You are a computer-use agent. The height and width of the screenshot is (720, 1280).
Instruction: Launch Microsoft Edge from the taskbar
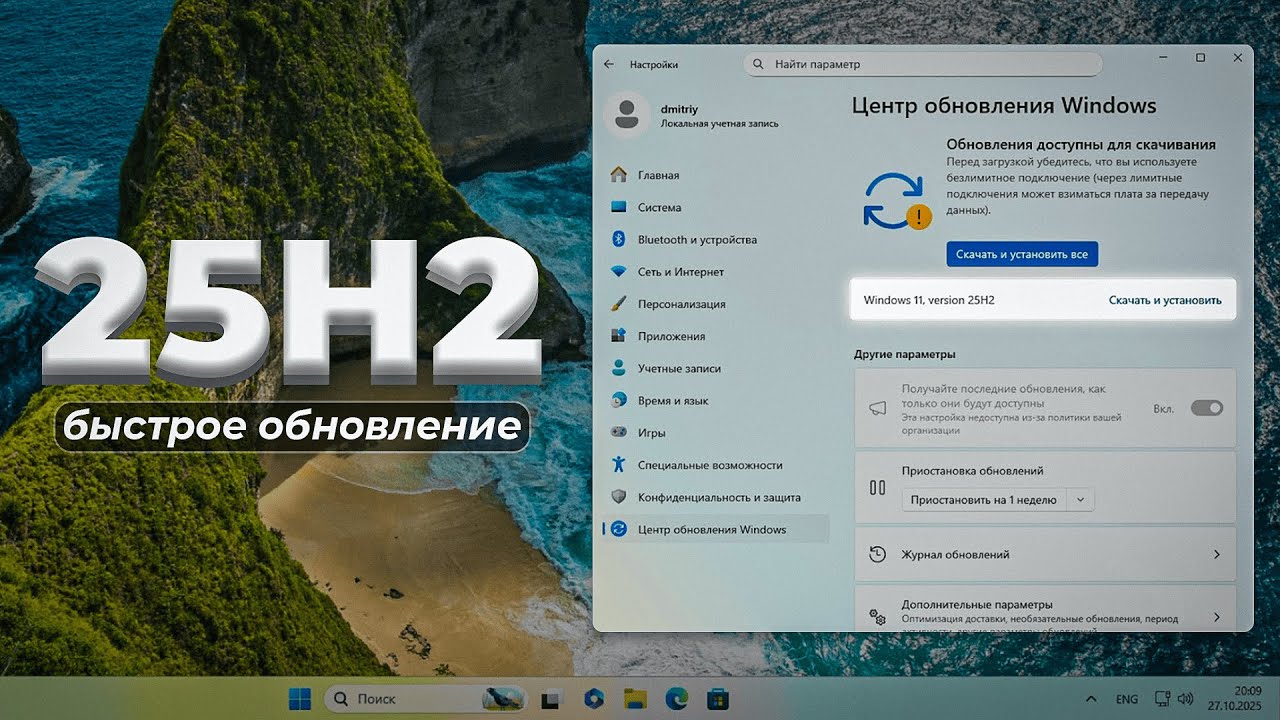click(x=675, y=698)
